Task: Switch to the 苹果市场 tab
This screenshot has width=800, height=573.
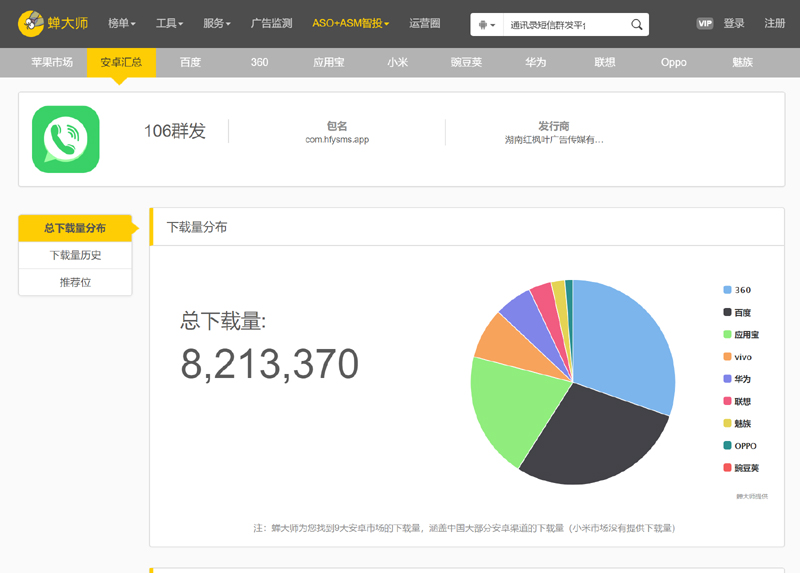Action: pos(52,62)
